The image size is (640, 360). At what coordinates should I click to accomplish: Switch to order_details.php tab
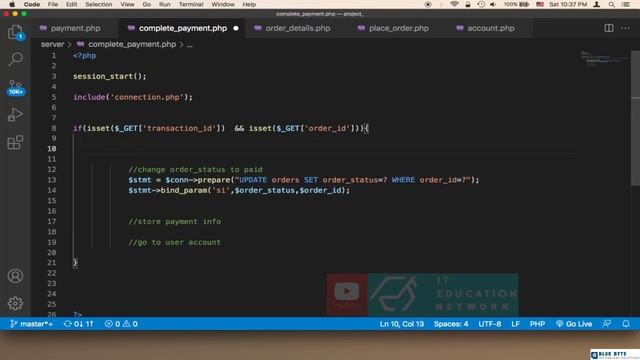click(298, 28)
